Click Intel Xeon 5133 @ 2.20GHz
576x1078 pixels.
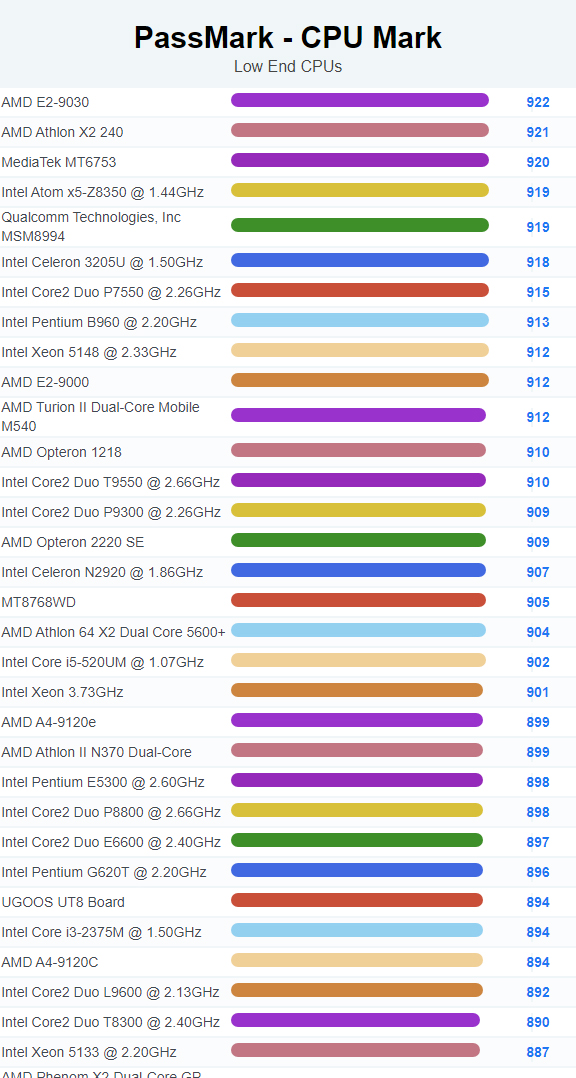click(x=89, y=1052)
